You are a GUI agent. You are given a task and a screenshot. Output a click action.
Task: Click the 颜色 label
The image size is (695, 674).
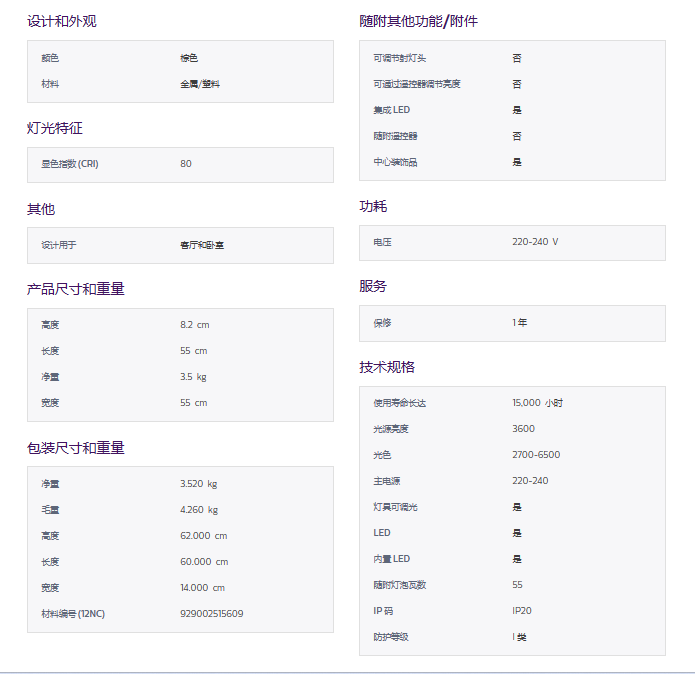(50, 58)
